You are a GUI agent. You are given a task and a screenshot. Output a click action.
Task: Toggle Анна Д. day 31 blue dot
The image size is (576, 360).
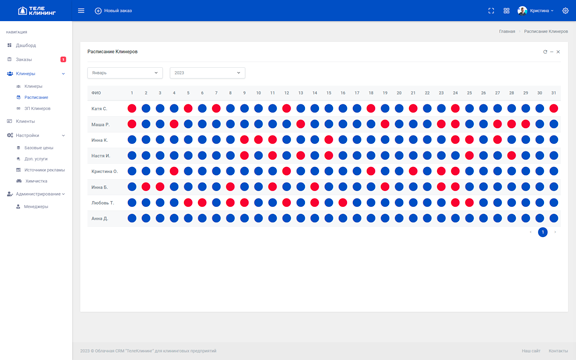click(554, 218)
